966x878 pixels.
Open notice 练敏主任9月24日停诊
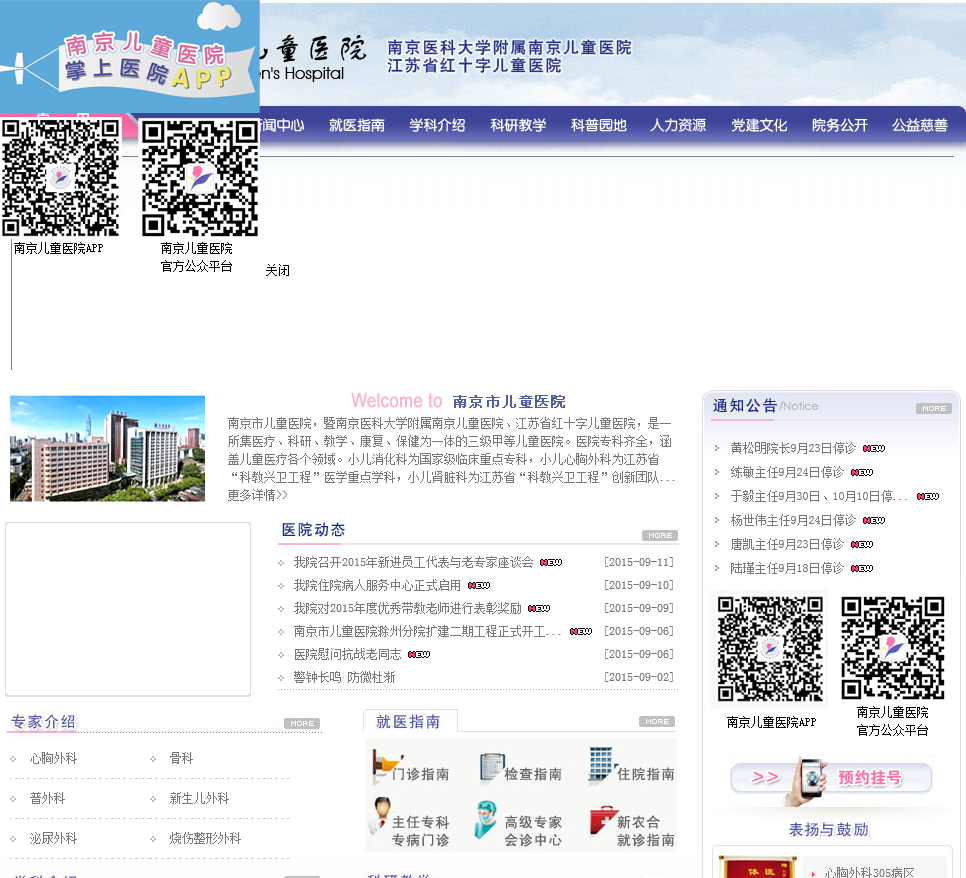click(x=787, y=473)
